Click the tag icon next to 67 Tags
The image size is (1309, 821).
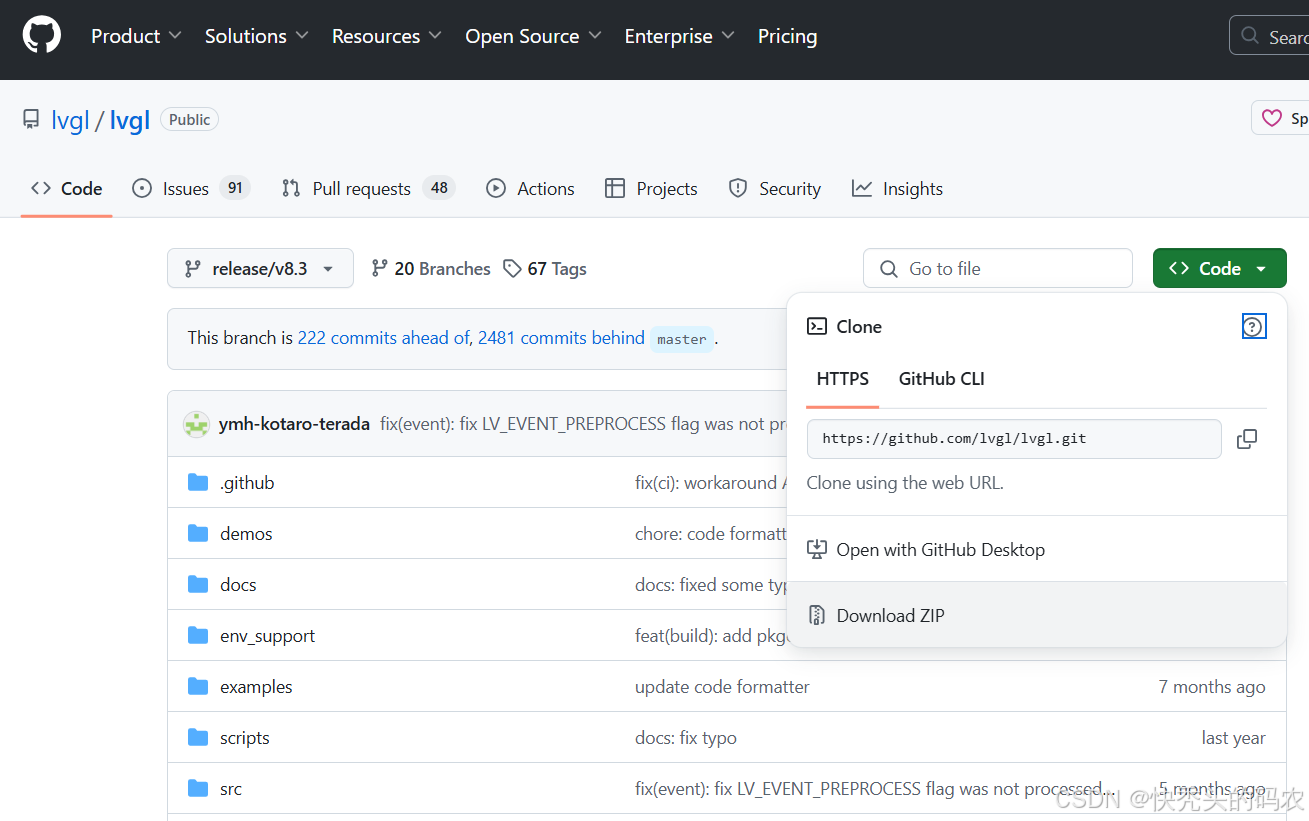point(512,269)
